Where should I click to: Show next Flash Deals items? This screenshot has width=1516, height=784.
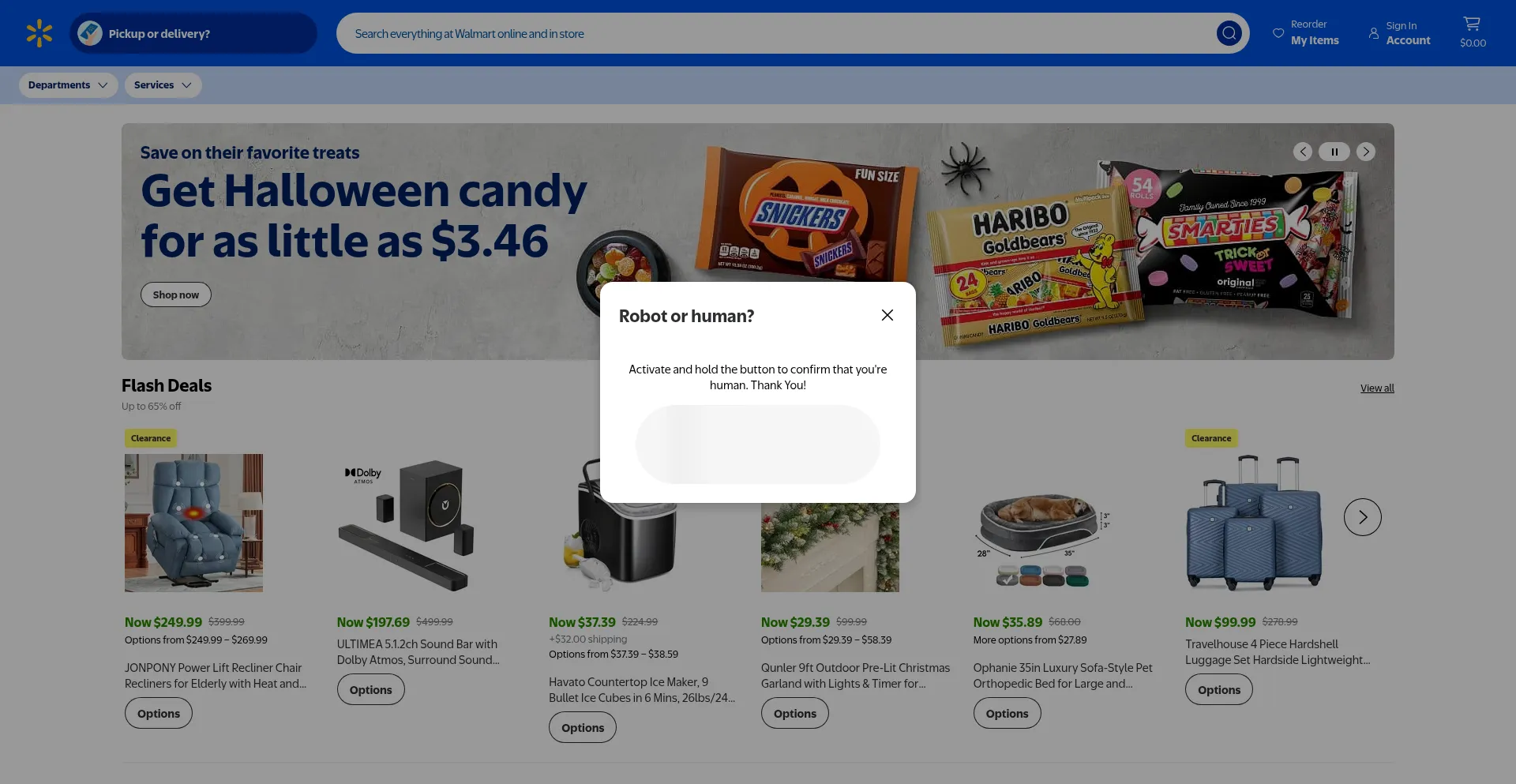coord(1363,517)
